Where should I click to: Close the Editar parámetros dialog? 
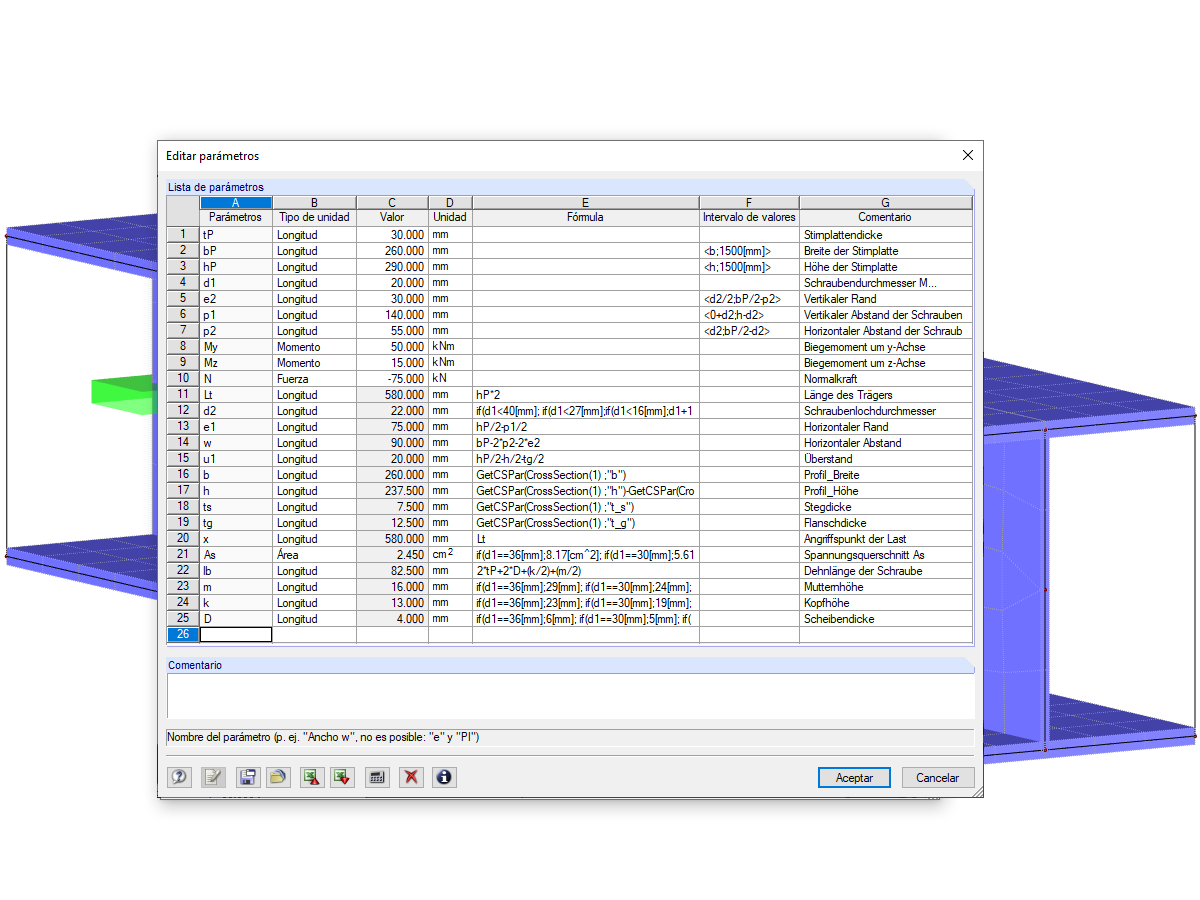pyautogui.click(x=967, y=155)
